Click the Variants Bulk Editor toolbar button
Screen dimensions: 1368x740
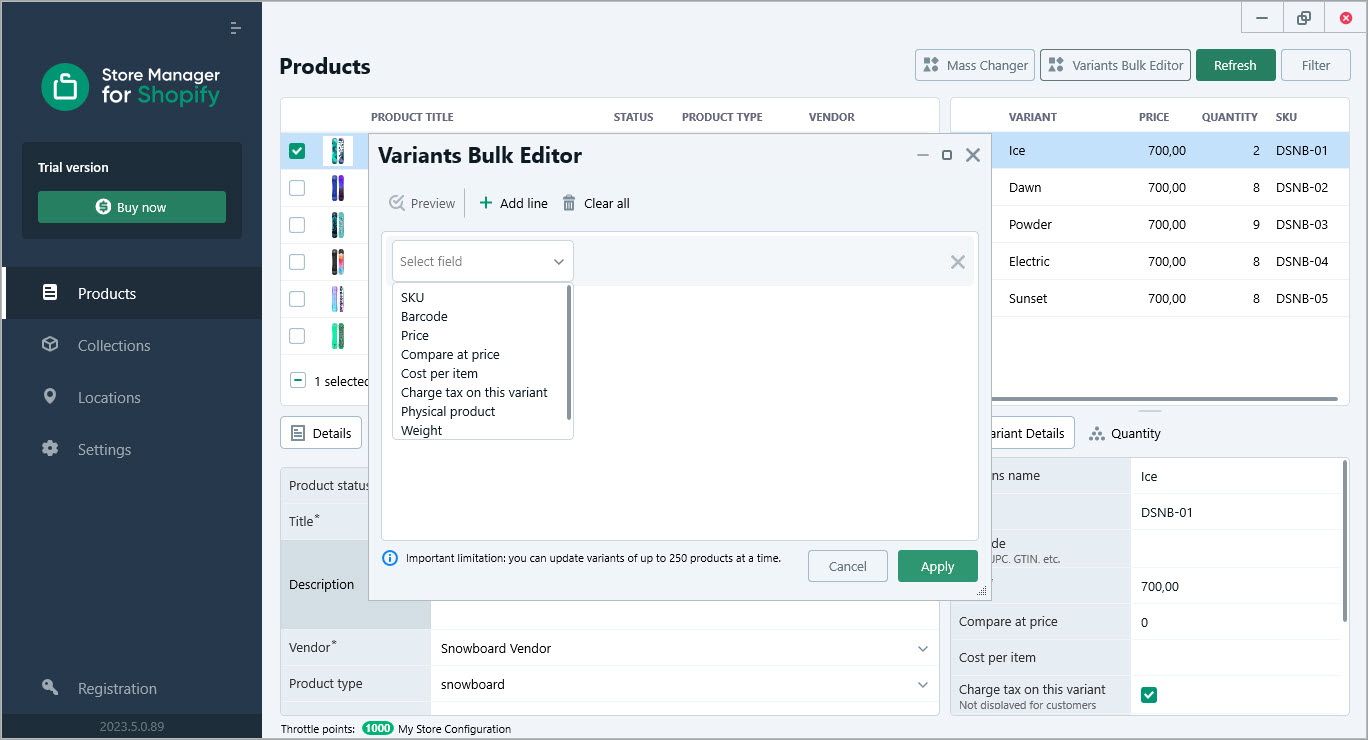pyautogui.click(x=1116, y=65)
